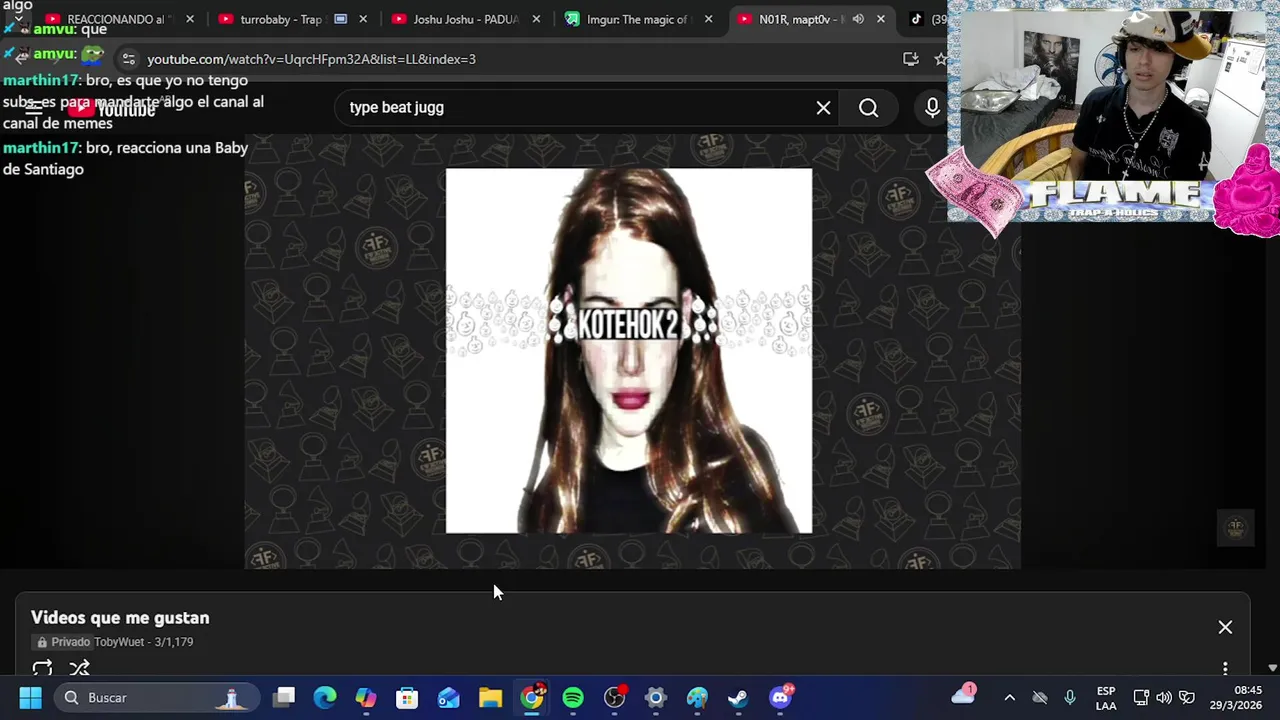
Task: Expand the hidden system tray icons chevron
Action: coord(1009,697)
